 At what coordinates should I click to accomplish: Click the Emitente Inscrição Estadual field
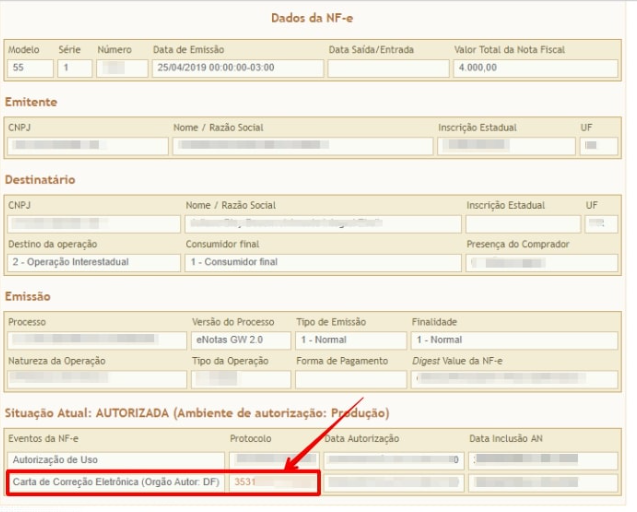[505, 146]
